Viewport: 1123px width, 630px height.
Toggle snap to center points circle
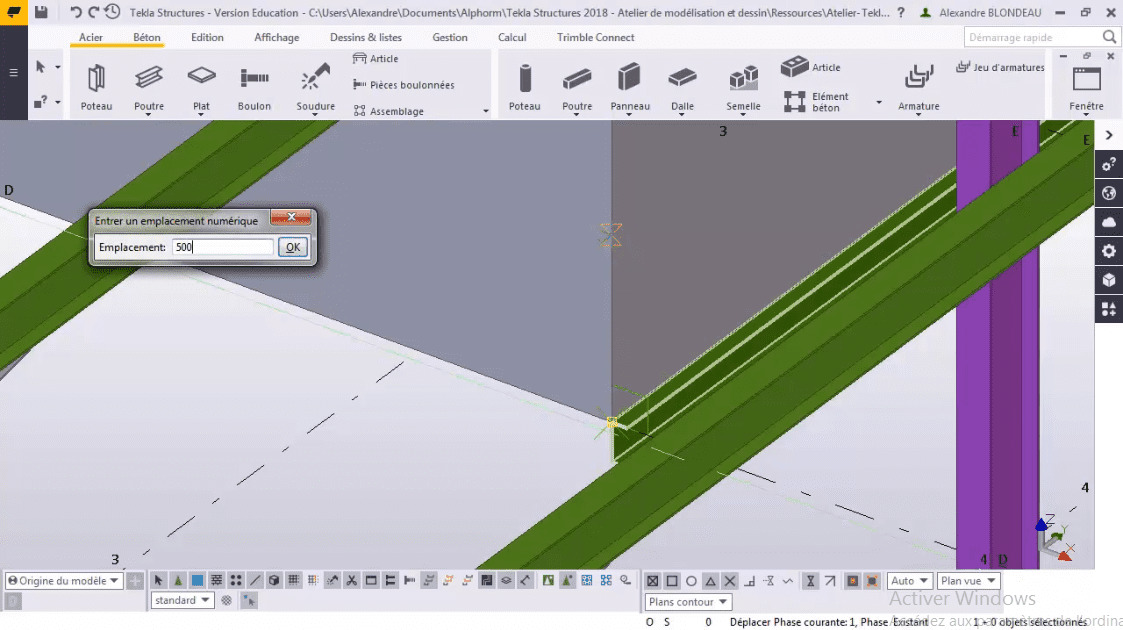click(x=691, y=581)
